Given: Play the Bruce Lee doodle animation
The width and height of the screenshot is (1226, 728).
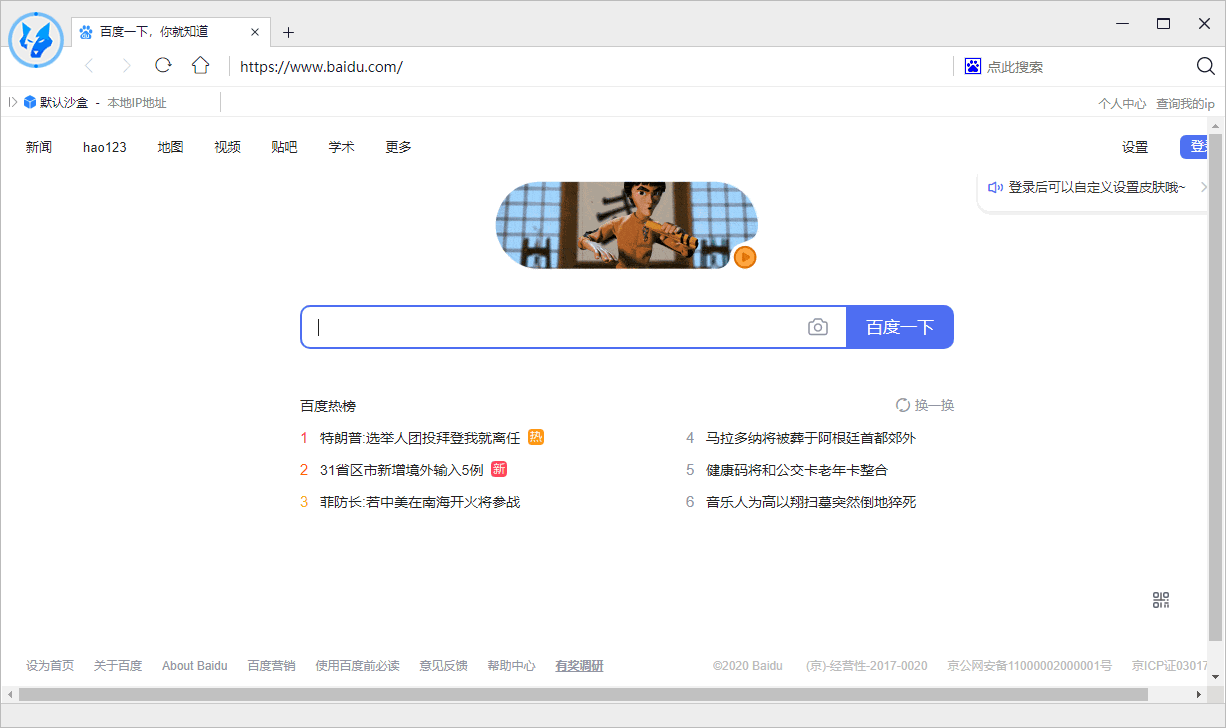Looking at the screenshot, I should click(x=744, y=257).
